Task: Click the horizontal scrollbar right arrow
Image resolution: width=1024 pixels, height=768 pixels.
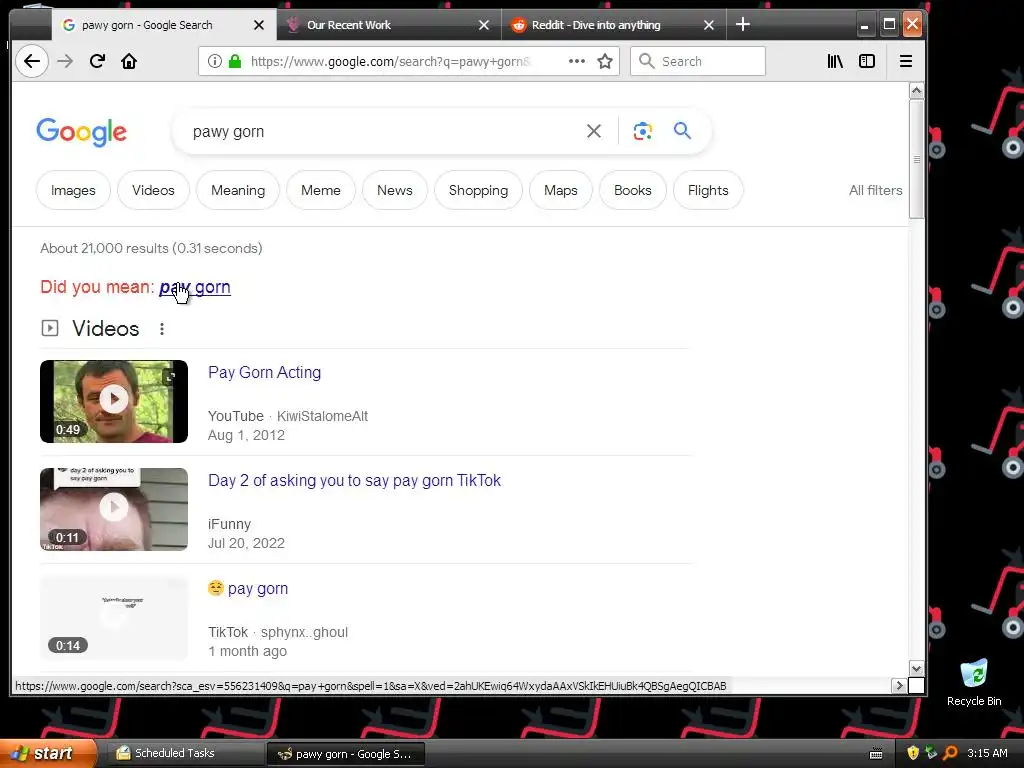Action: [899, 686]
